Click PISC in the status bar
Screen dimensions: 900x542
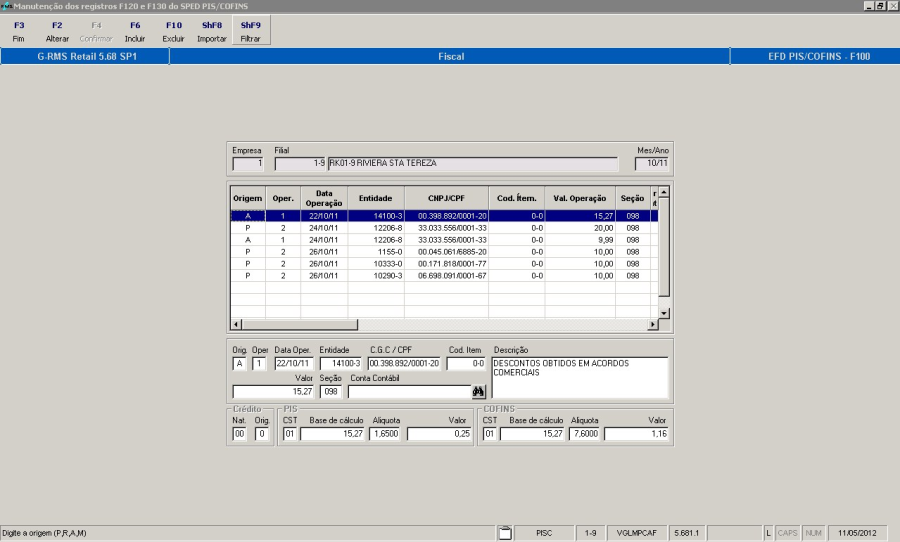coord(544,533)
